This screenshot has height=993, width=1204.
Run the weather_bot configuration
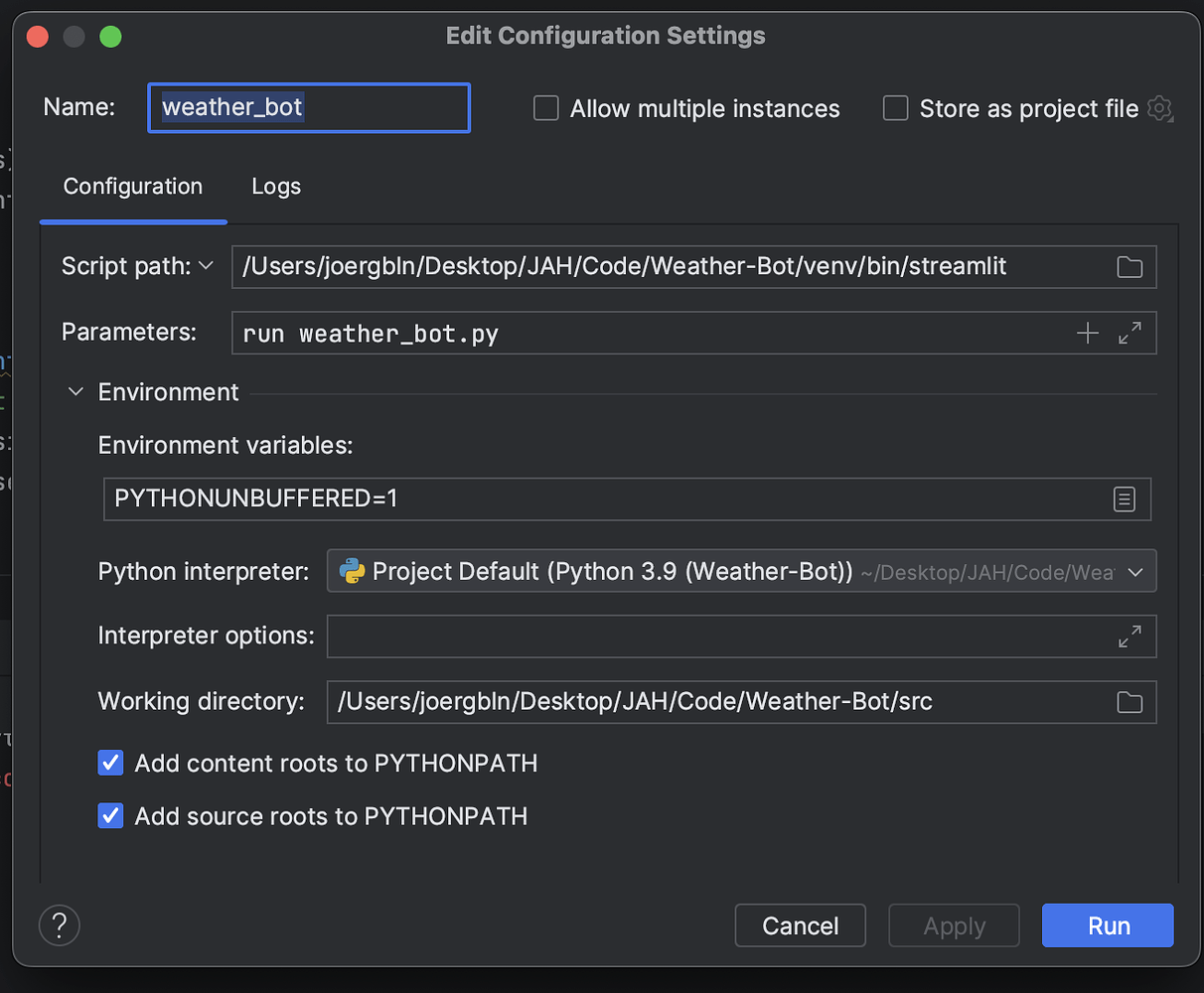click(x=1108, y=924)
